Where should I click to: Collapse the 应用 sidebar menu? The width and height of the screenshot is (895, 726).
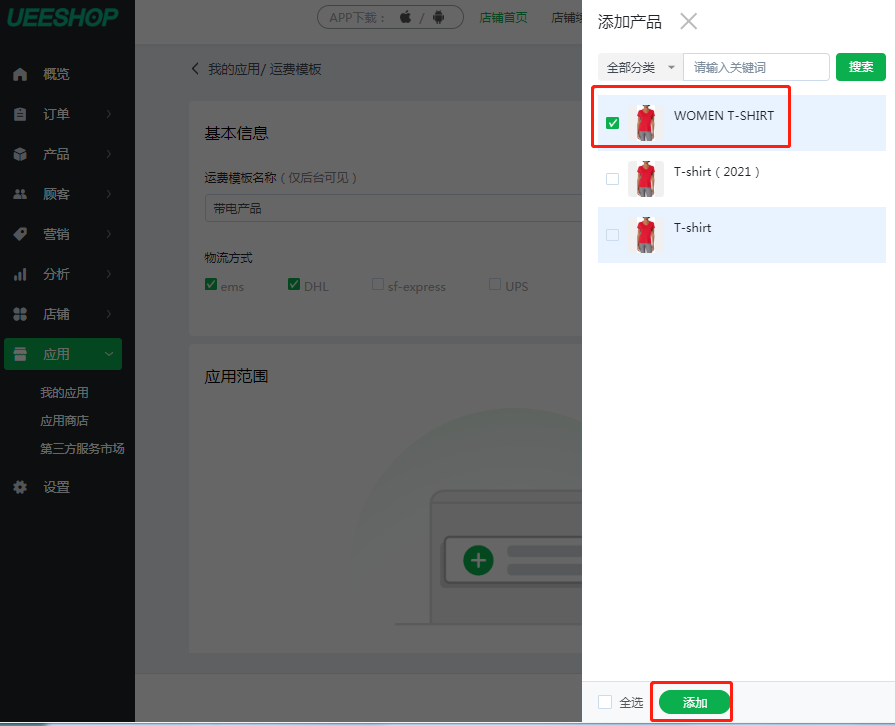click(x=63, y=354)
